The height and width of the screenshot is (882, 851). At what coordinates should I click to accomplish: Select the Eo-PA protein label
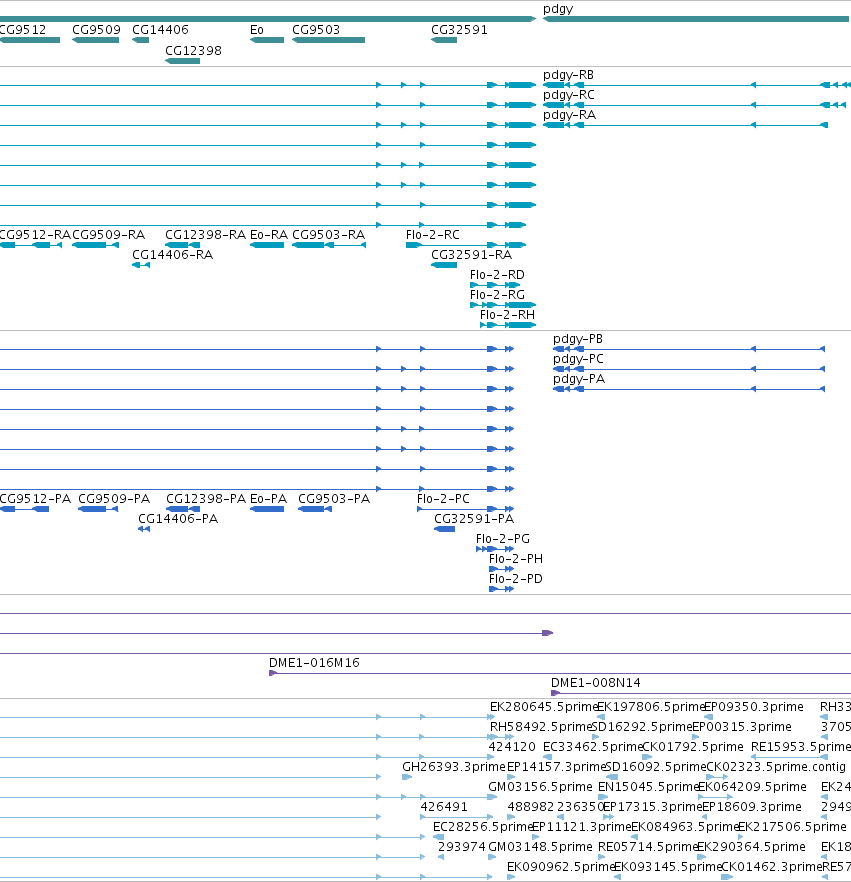(268, 499)
